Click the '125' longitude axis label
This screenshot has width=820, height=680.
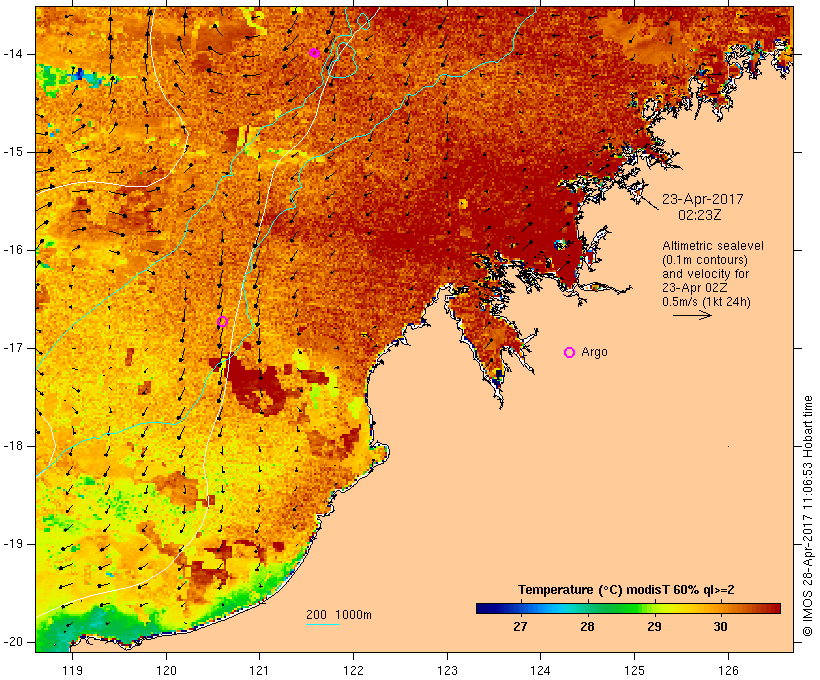(635, 670)
